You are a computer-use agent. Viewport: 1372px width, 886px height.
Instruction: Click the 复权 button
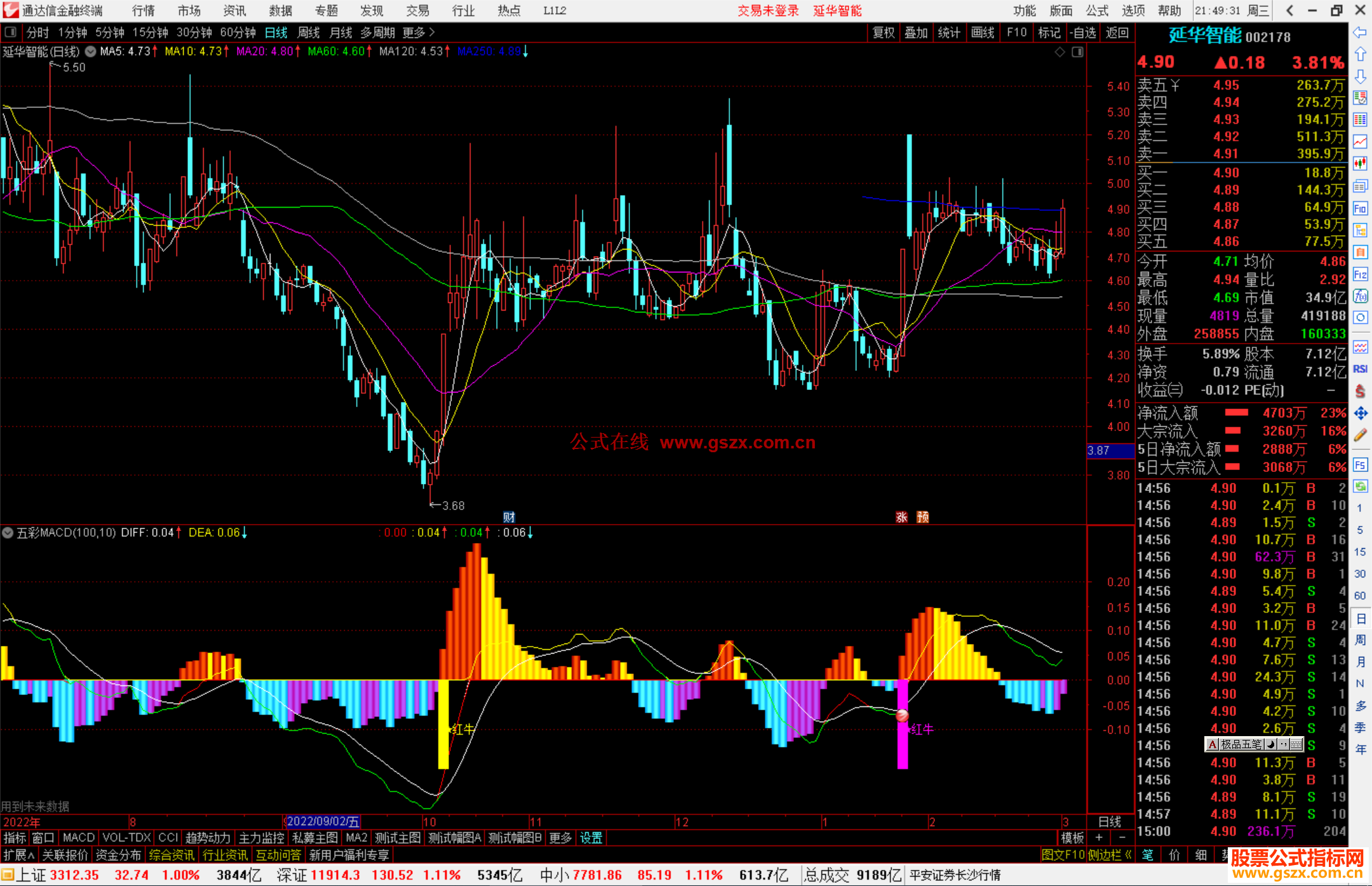point(884,32)
